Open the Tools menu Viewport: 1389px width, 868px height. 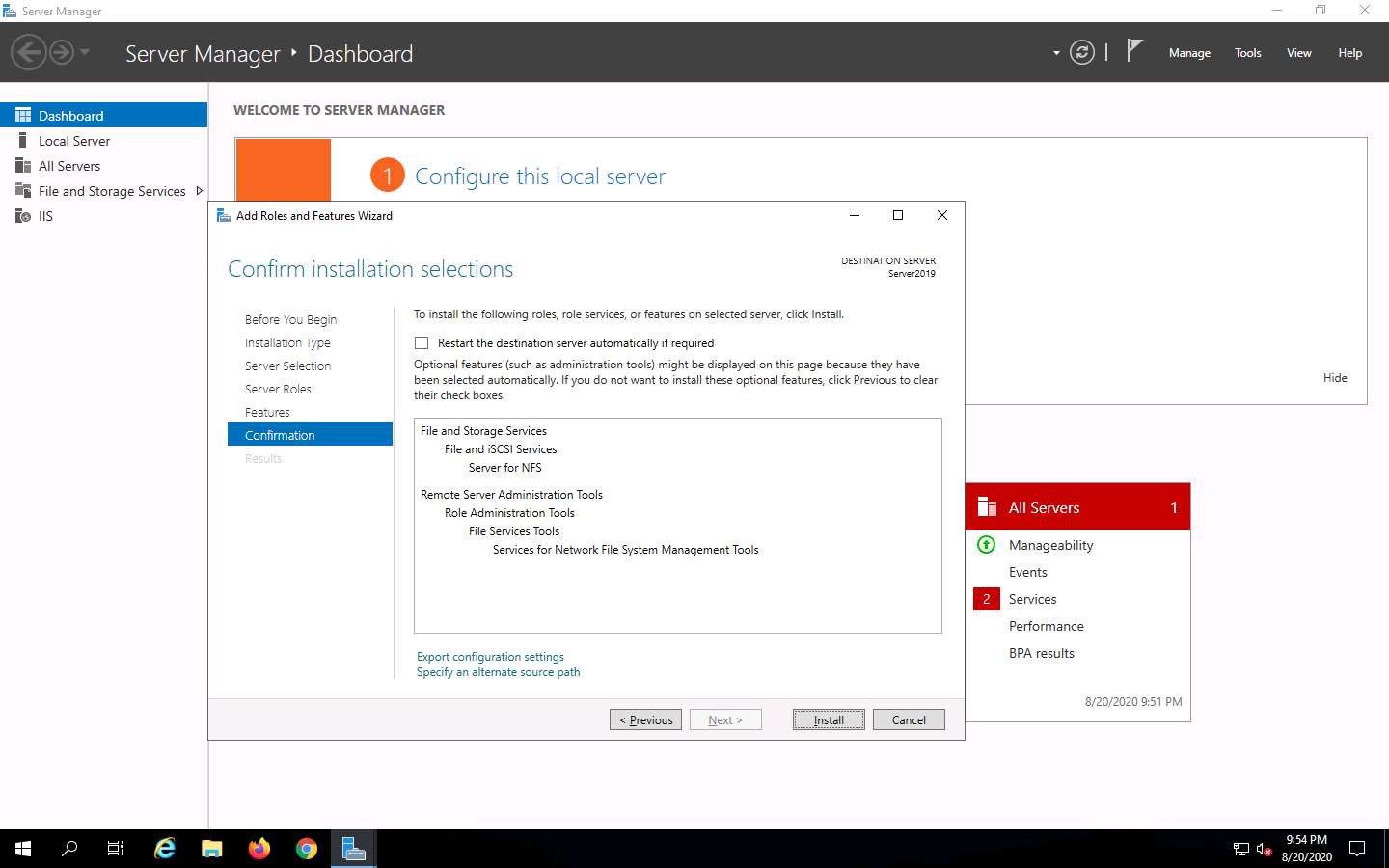tap(1247, 53)
